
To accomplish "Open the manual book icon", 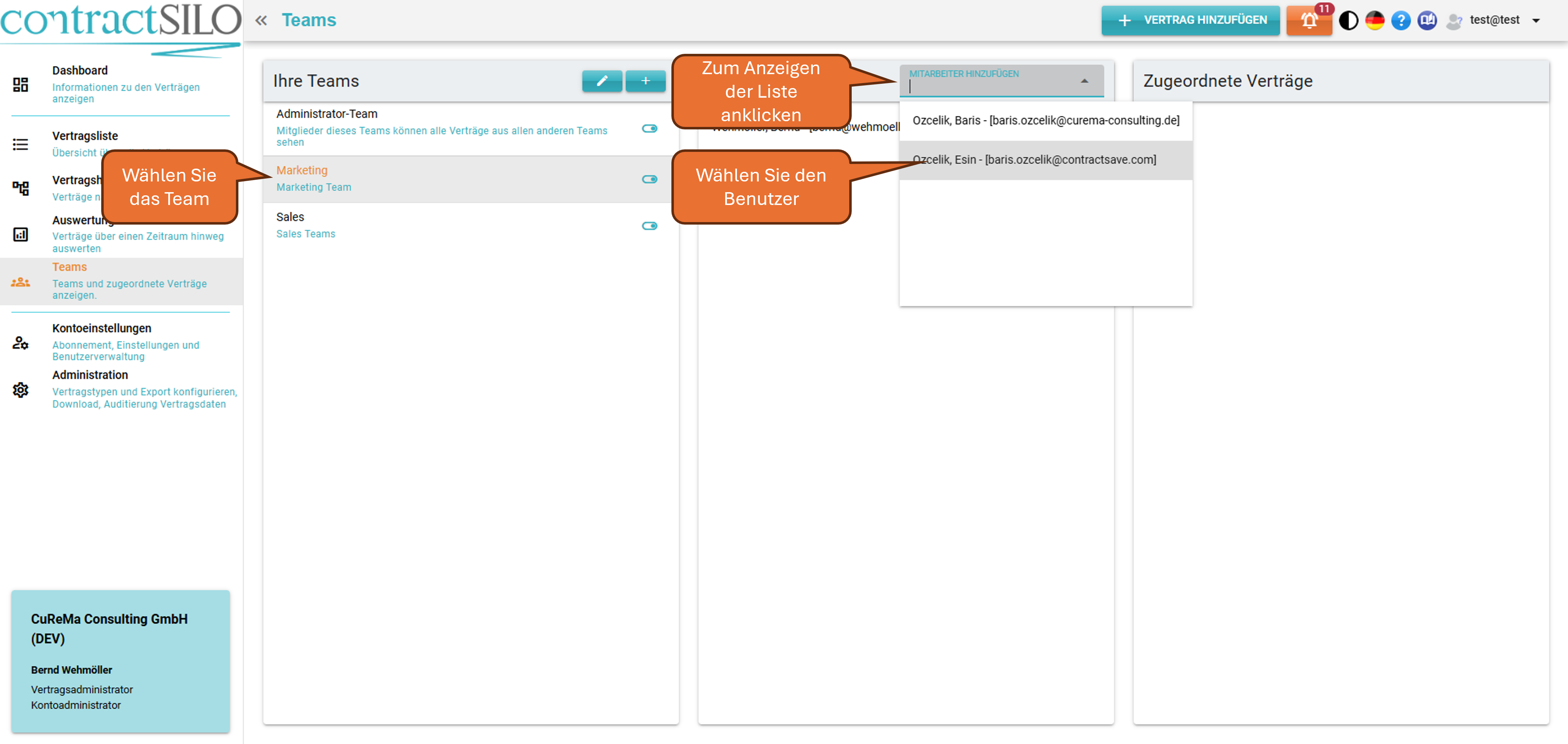I will (x=1427, y=21).
